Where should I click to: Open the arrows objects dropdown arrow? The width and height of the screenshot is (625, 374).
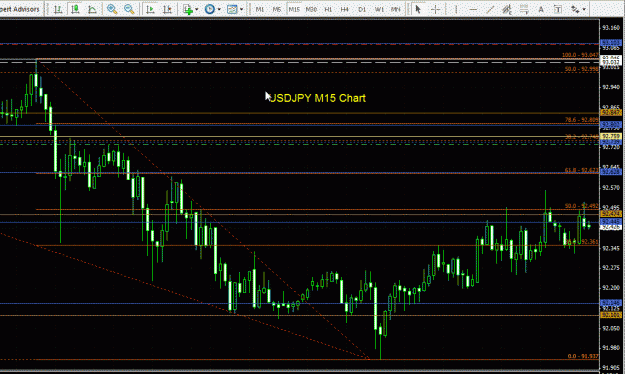tap(584, 9)
